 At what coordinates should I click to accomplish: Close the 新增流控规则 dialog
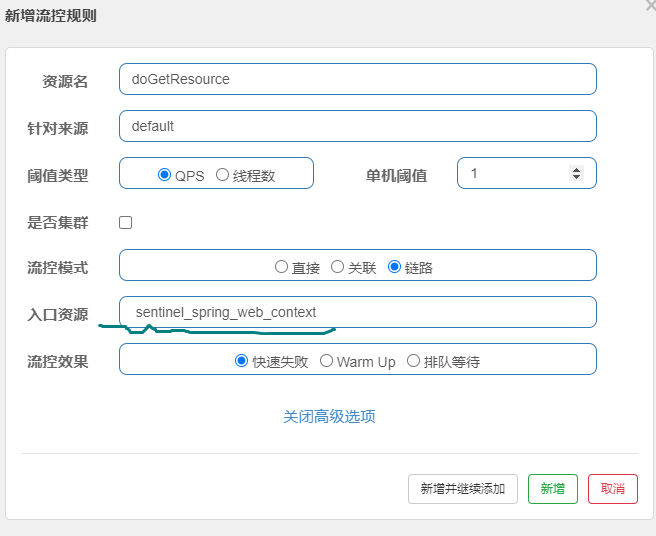651,5
